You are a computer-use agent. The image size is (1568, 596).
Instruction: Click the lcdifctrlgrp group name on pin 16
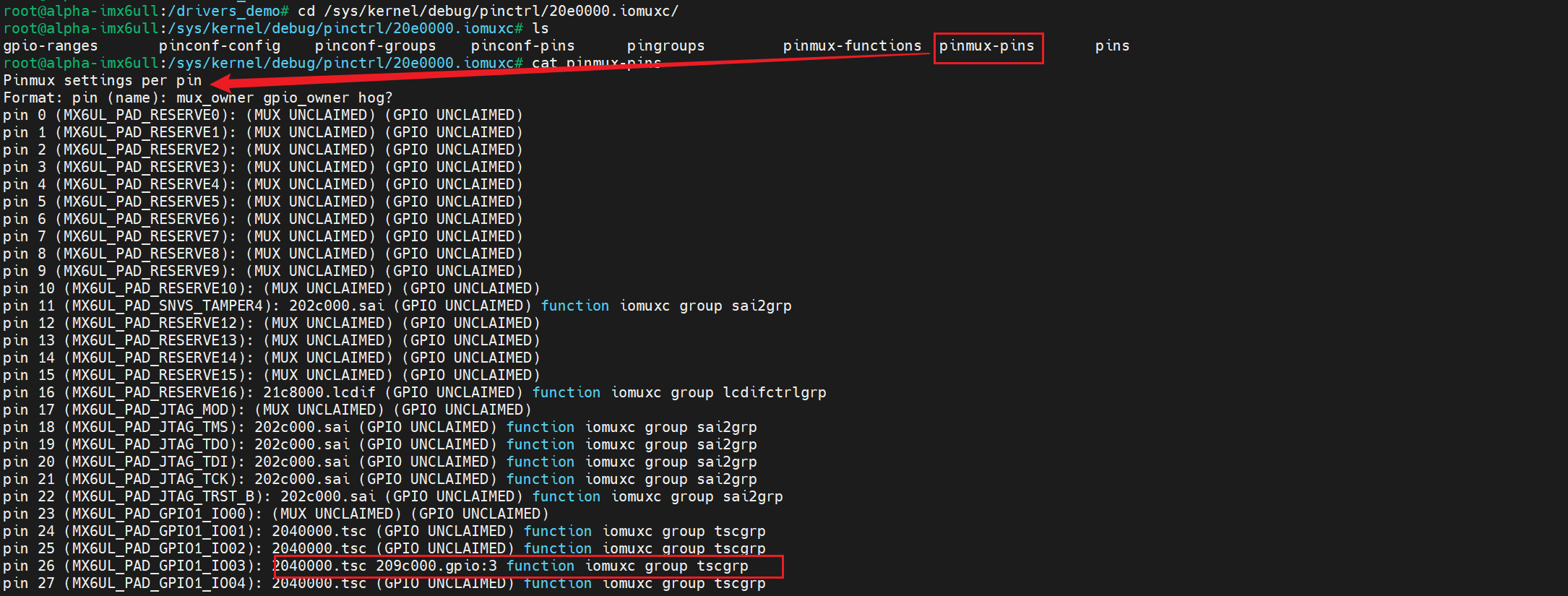[x=775, y=393]
